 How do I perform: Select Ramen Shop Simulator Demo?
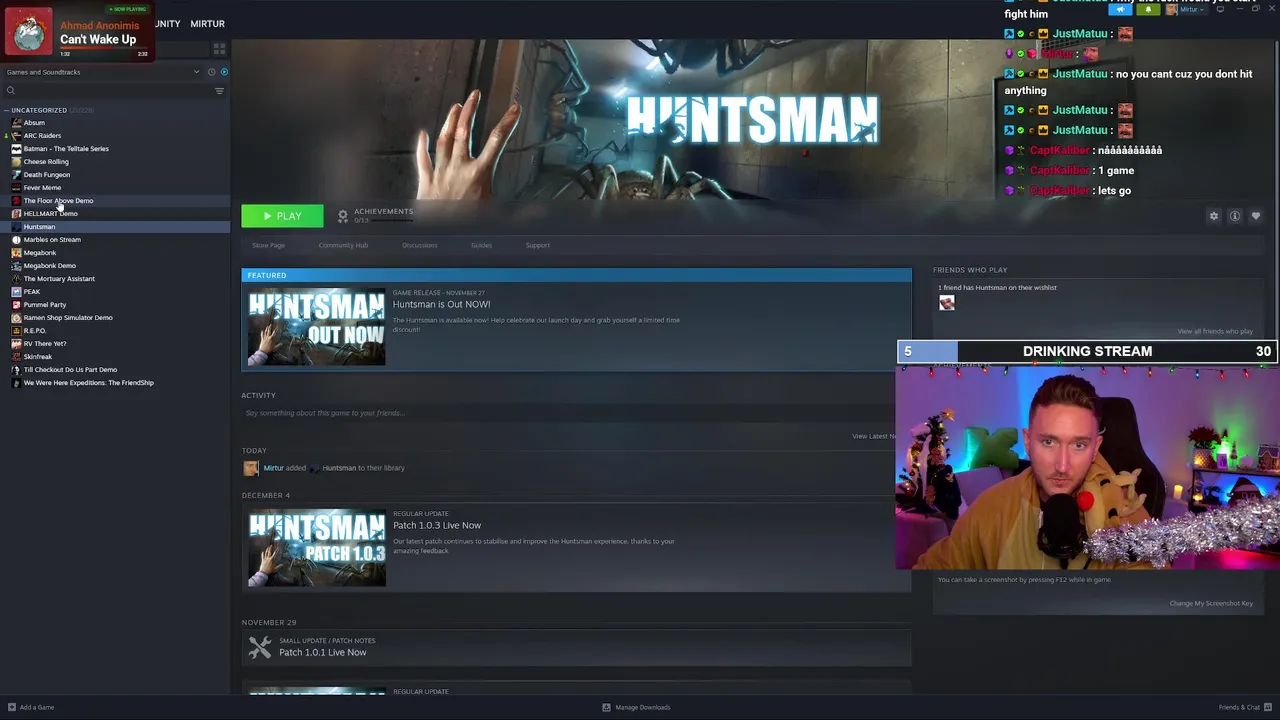pos(68,318)
